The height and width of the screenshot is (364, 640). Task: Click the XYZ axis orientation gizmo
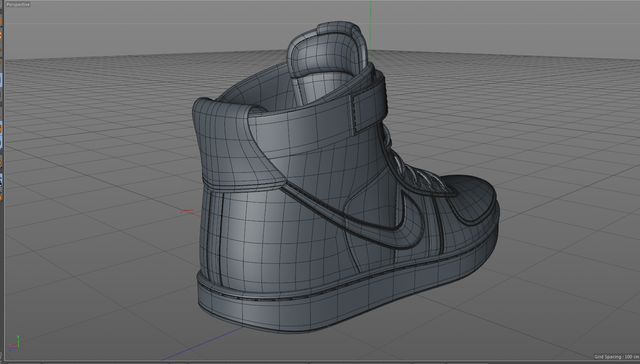(14, 344)
